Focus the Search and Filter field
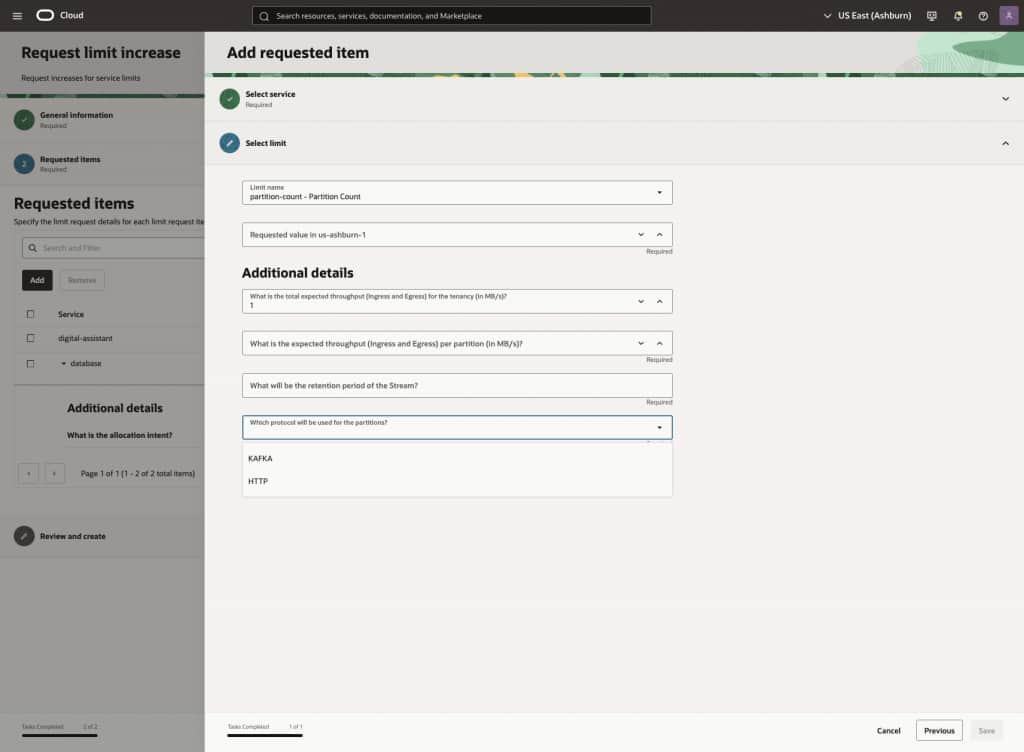Screen dimensions: 1024x752 [x=113, y=248]
